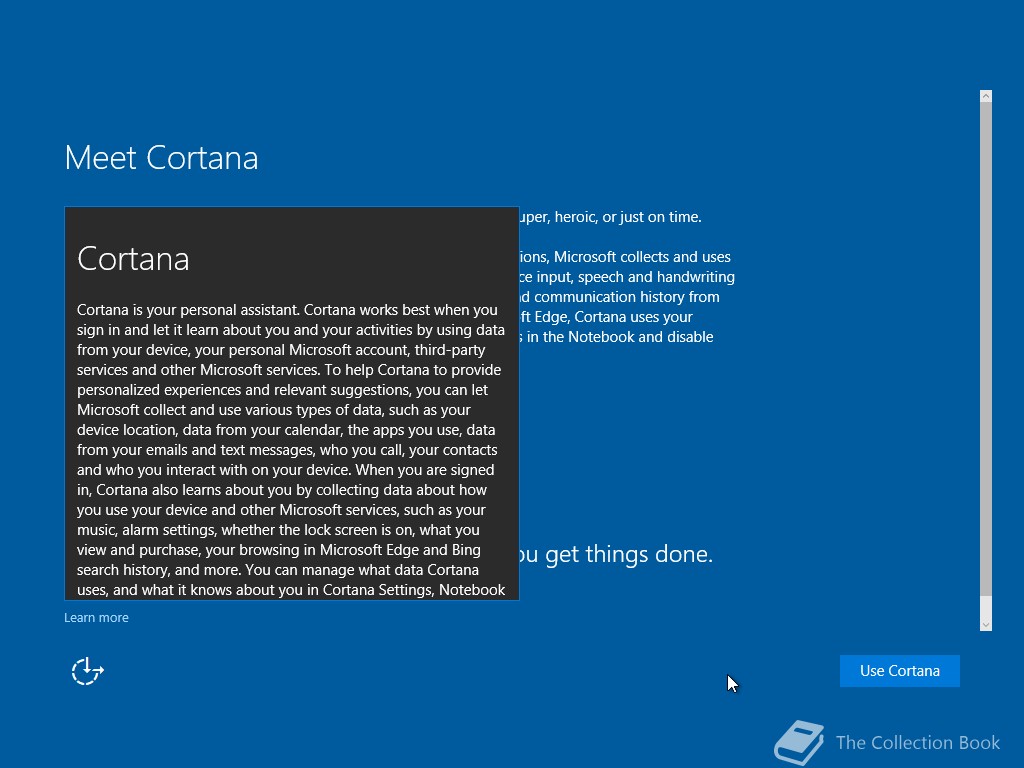Open the Ease of Access icon
The width and height of the screenshot is (1024, 768).
pos(88,671)
